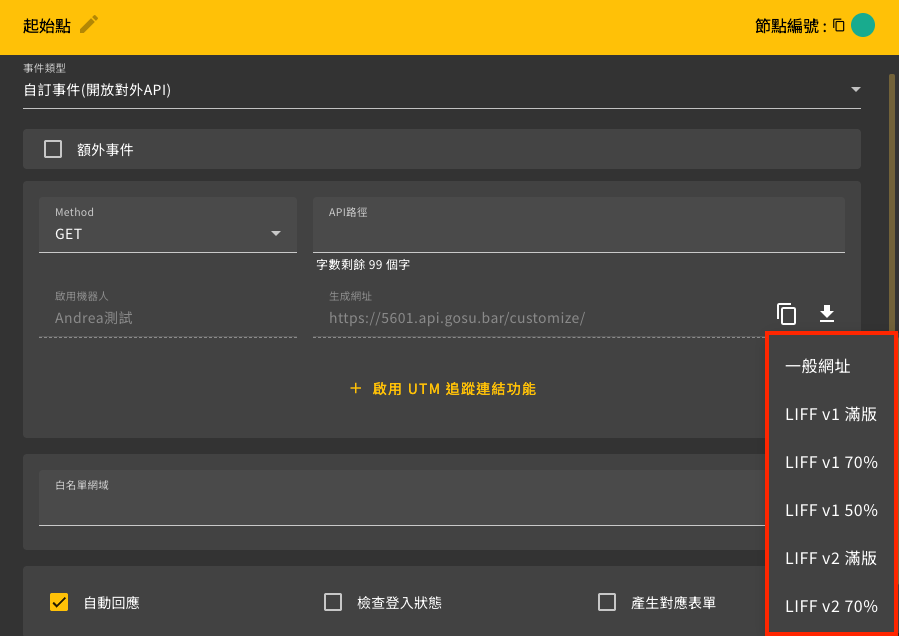This screenshot has height=636, width=899.
Task: Click the 生成網址 URL field
Action: (539, 310)
